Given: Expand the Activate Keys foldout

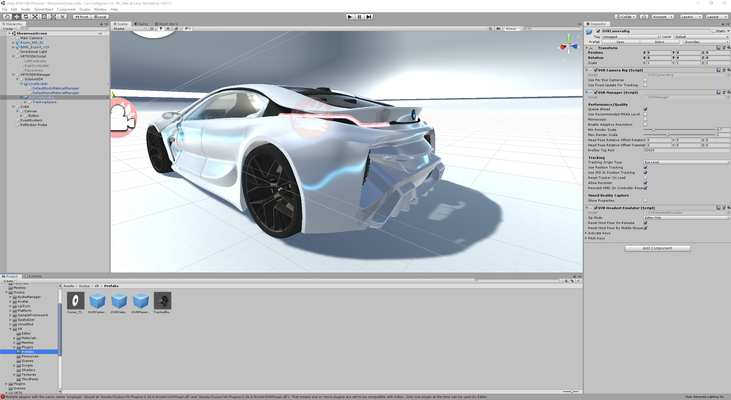Looking at the screenshot, I should coord(586,233).
